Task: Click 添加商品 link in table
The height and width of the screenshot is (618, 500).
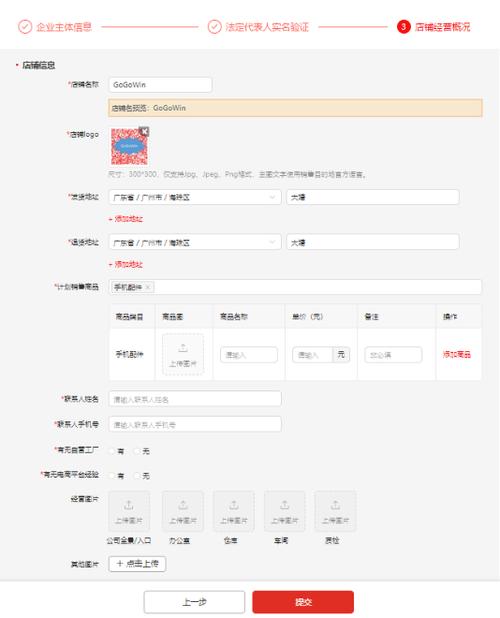Action: (457, 354)
